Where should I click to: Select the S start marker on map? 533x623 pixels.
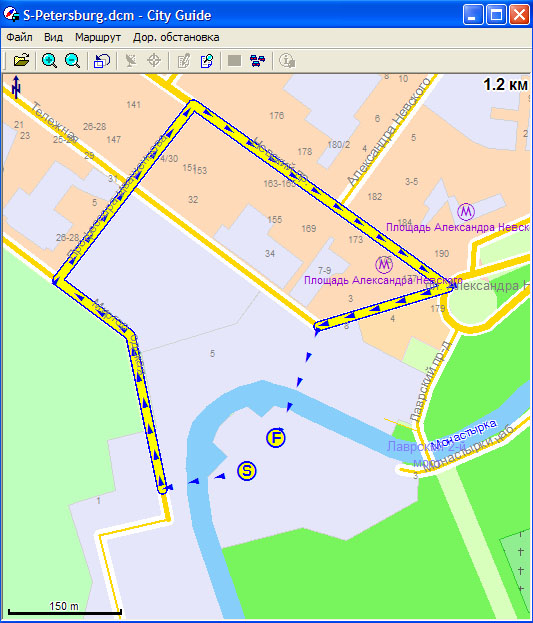point(247,471)
